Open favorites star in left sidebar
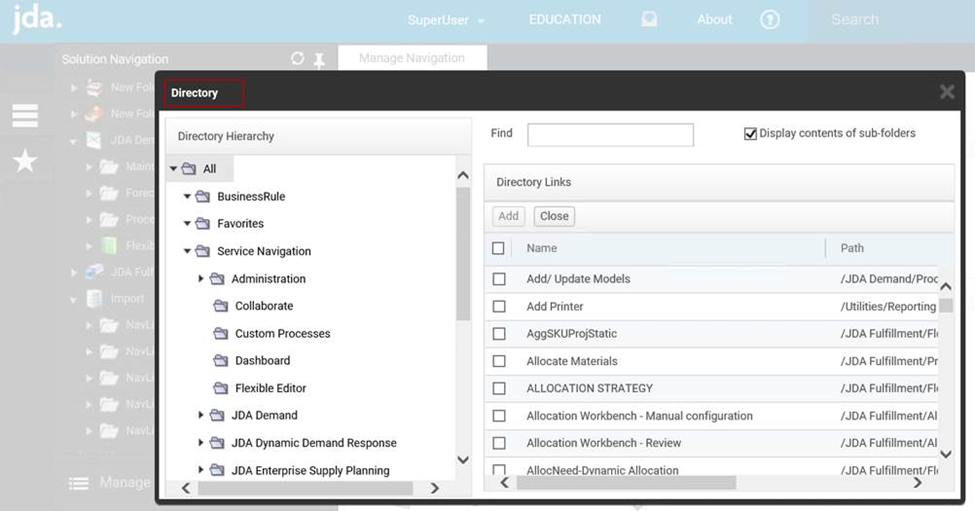 tap(25, 161)
